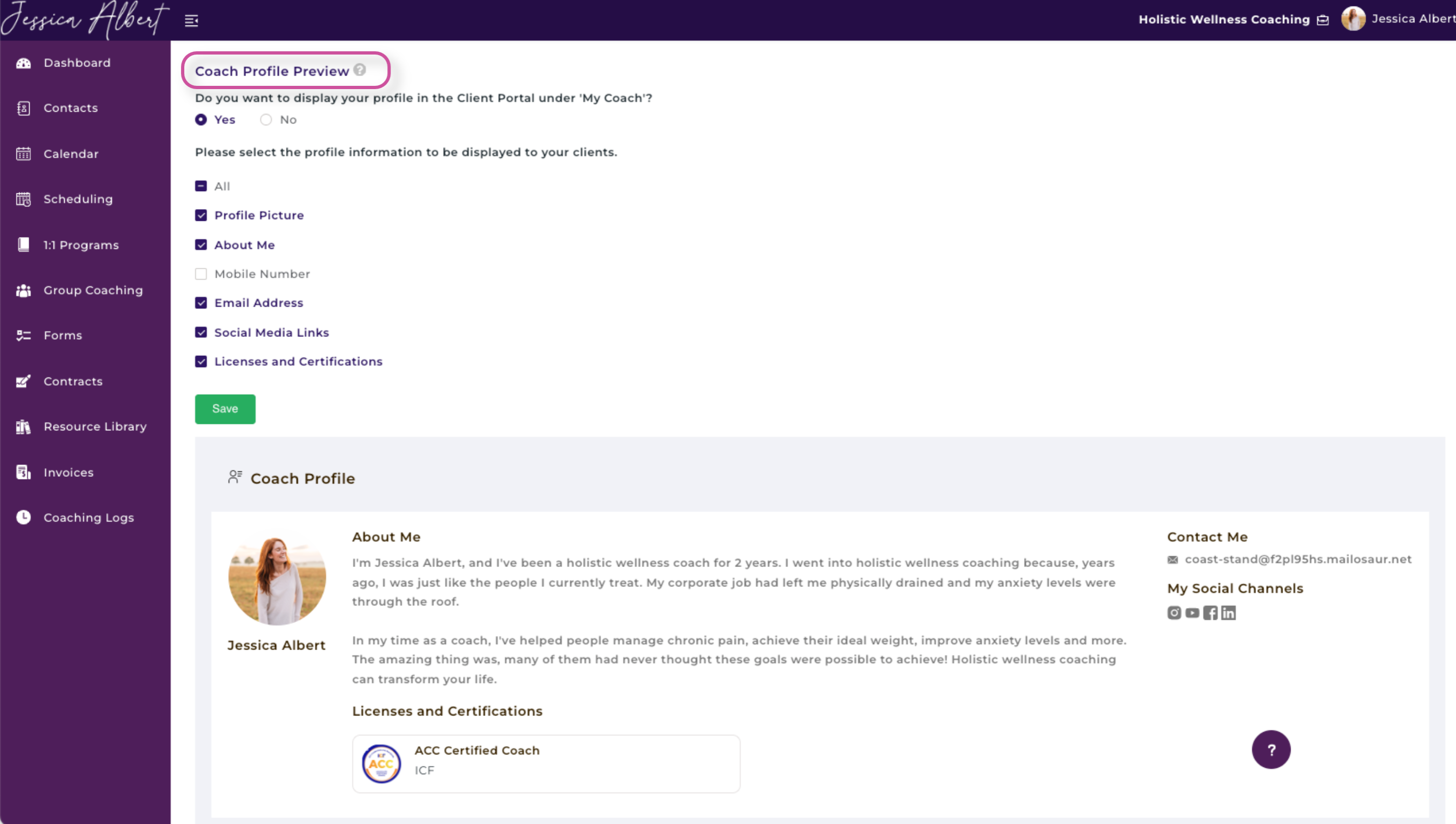Click the ACC certification badge icon
Screen dimensions: 1456x824
tap(381, 764)
